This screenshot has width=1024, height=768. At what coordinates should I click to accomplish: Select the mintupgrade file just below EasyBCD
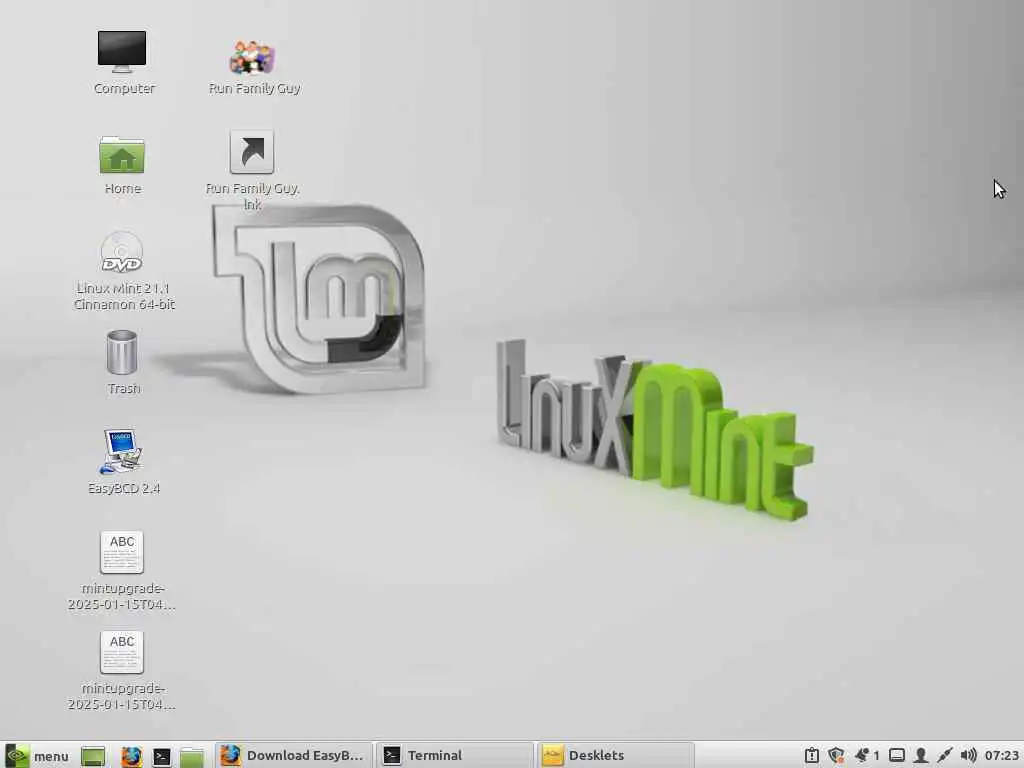point(122,552)
